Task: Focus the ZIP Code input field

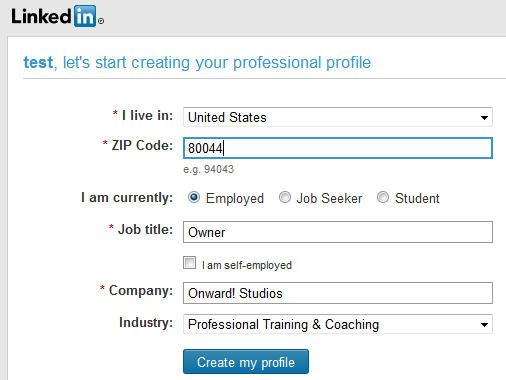Action: pos(338,148)
